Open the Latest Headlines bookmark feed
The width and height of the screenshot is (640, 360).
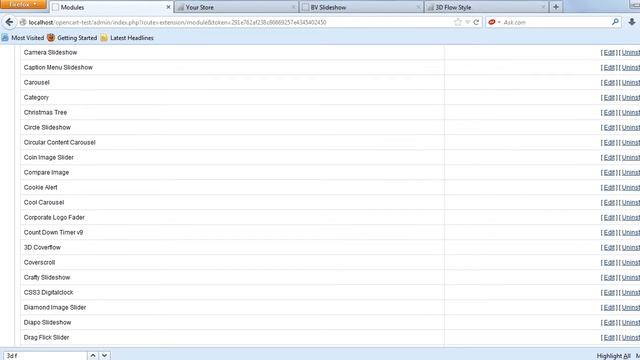(x=127, y=38)
